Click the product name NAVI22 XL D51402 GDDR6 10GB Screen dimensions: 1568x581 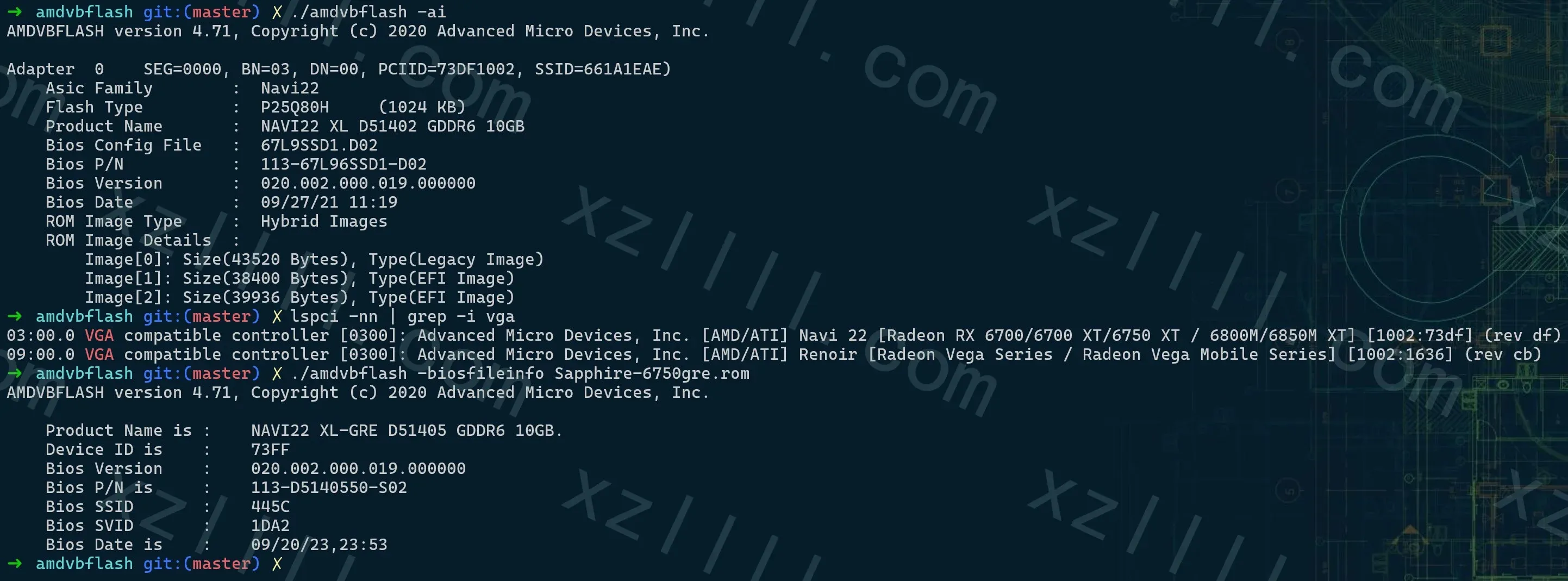[x=392, y=126]
